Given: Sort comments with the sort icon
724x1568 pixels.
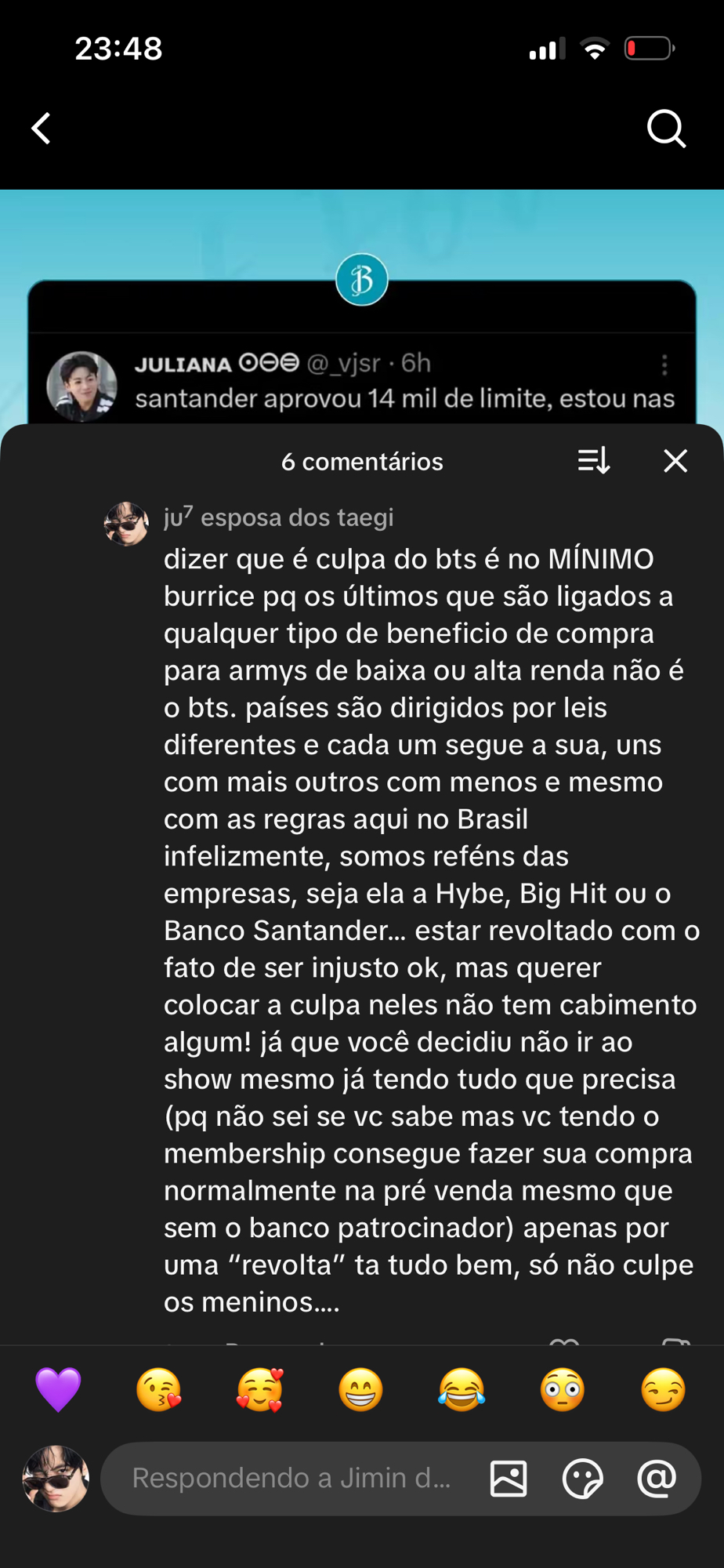Looking at the screenshot, I should tap(593, 461).
